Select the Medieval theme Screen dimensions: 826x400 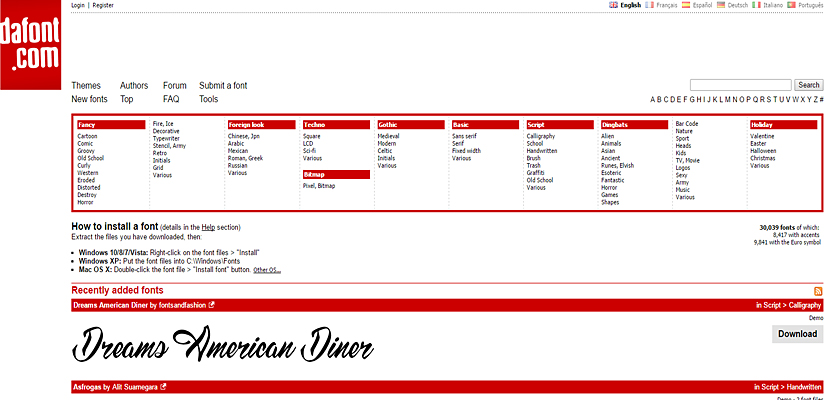[x=388, y=136]
